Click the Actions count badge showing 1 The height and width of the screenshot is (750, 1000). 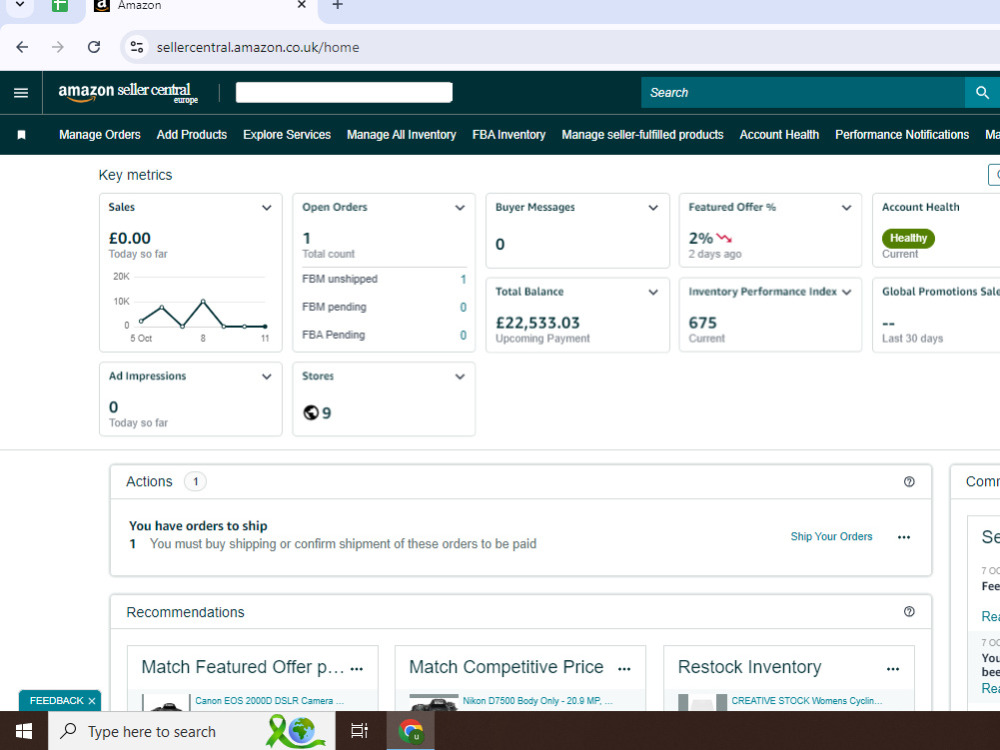pyautogui.click(x=195, y=482)
